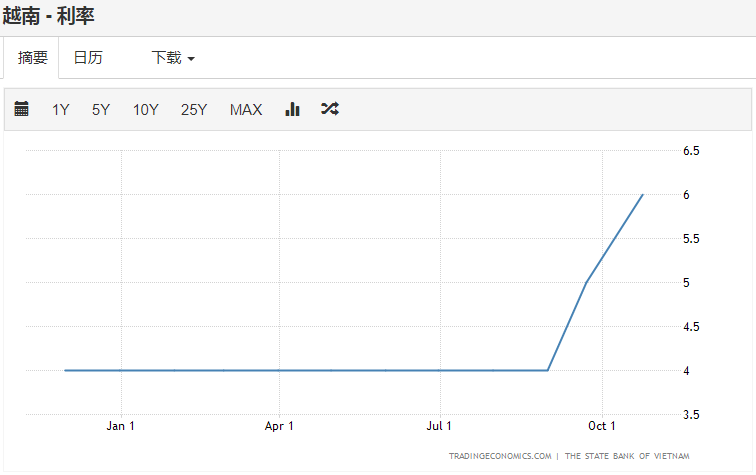Click the 3.5 y-axis value
The image size is (756, 475).
pos(691,415)
